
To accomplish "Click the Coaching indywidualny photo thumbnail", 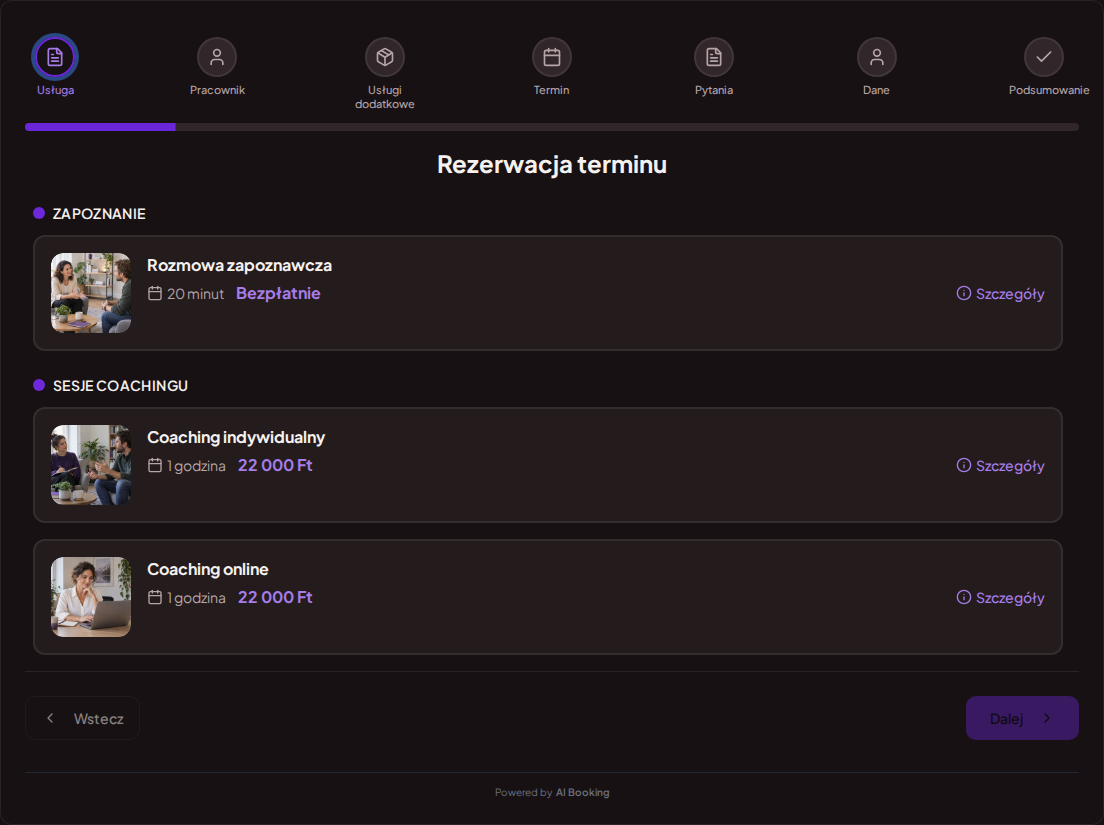I will click(91, 465).
